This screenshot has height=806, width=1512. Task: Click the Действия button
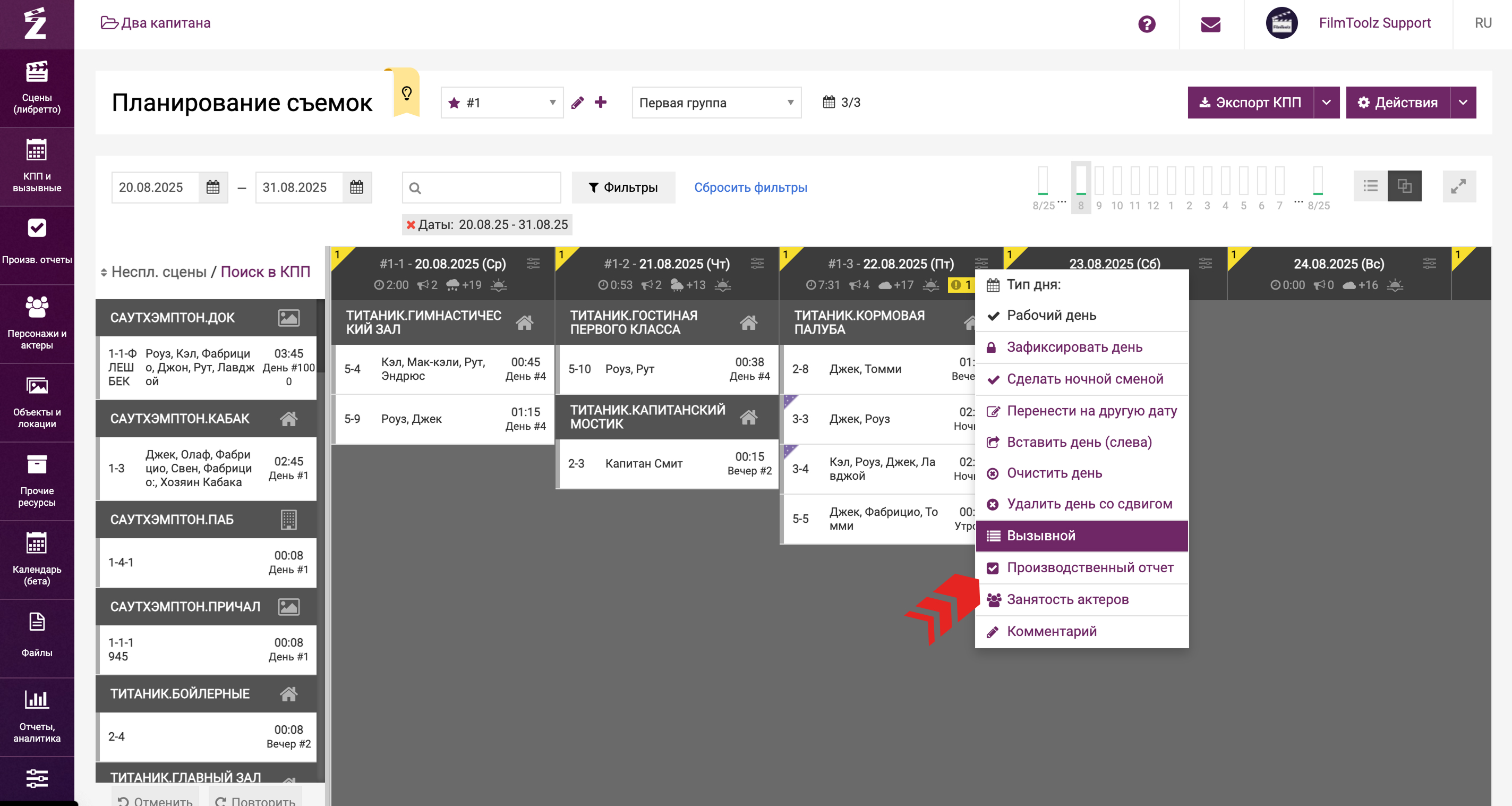pos(1397,103)
